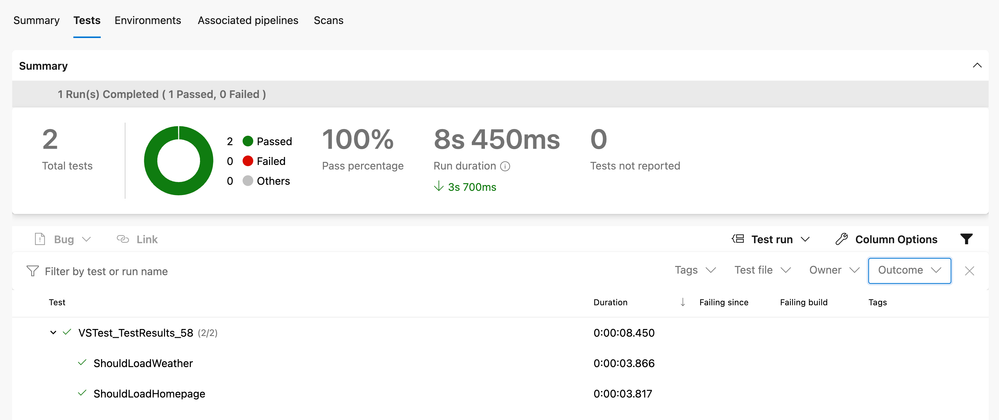Clear filters with the X icon
999x420 pixels.
[969, 271]
